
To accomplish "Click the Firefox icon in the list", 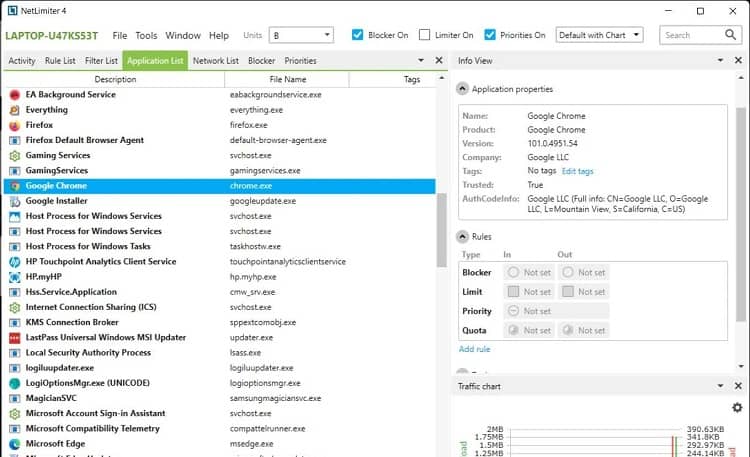I will coord(15,125).
